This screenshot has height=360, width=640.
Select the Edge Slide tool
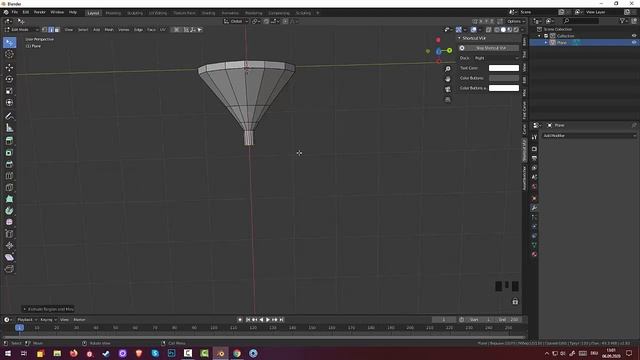pyautogui.click(x=9, y=234)
